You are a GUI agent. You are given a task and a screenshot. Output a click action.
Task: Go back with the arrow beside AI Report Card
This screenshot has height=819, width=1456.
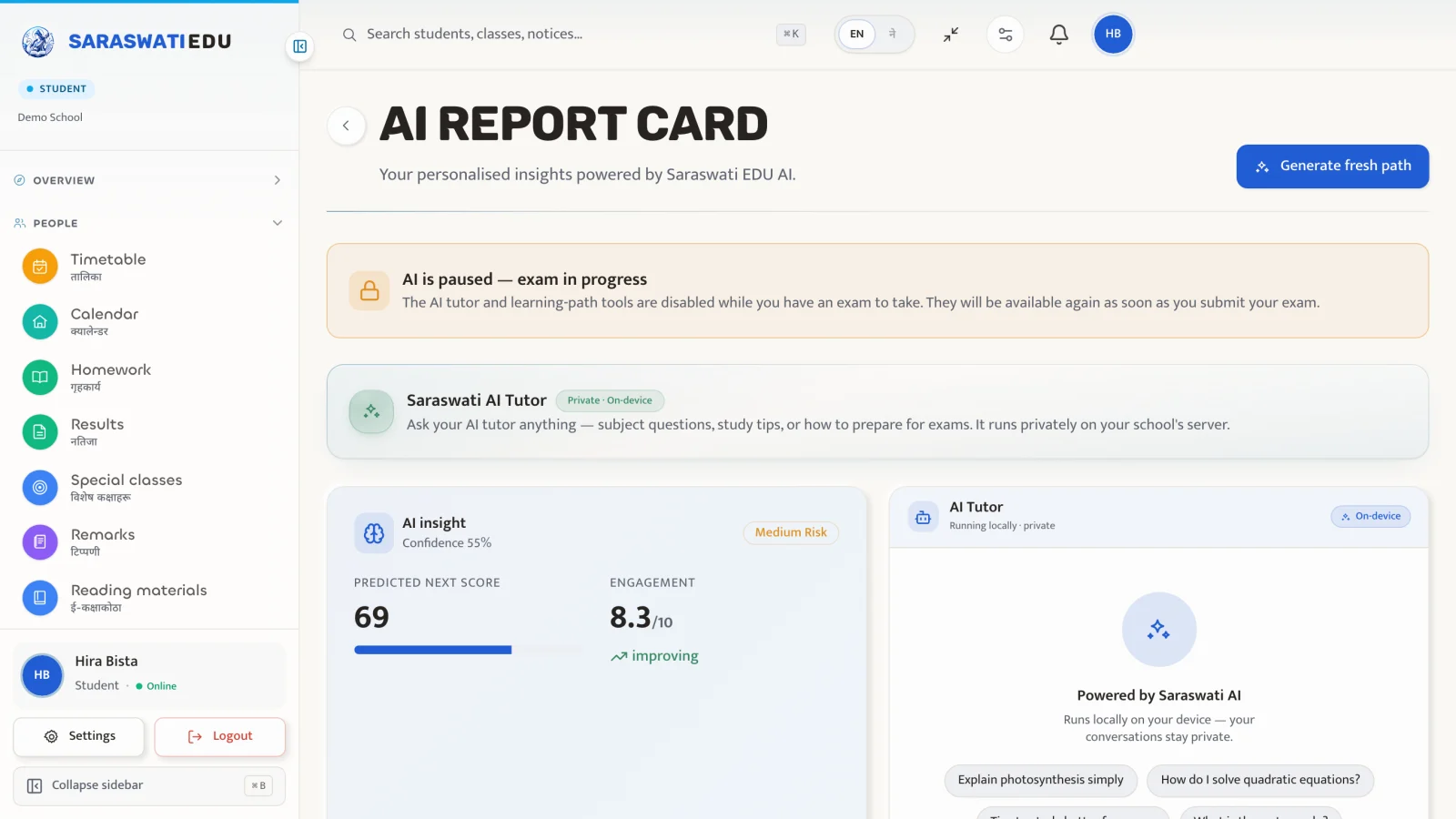tap(347, 126)
